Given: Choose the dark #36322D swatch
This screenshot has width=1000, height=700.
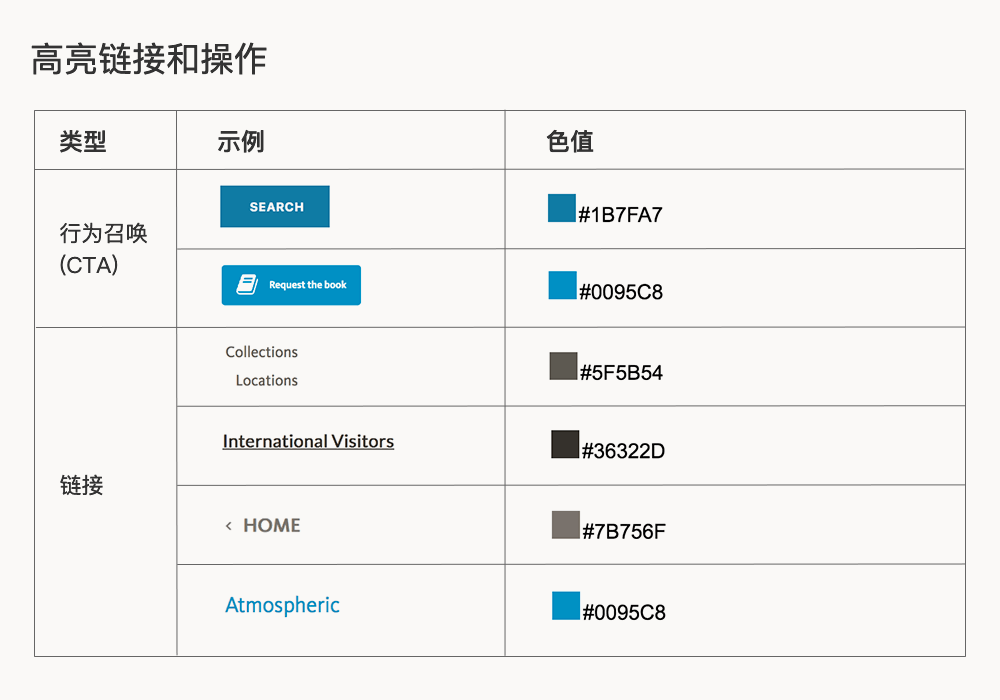Looking at the screenshot, I should [x=565, y=445].
